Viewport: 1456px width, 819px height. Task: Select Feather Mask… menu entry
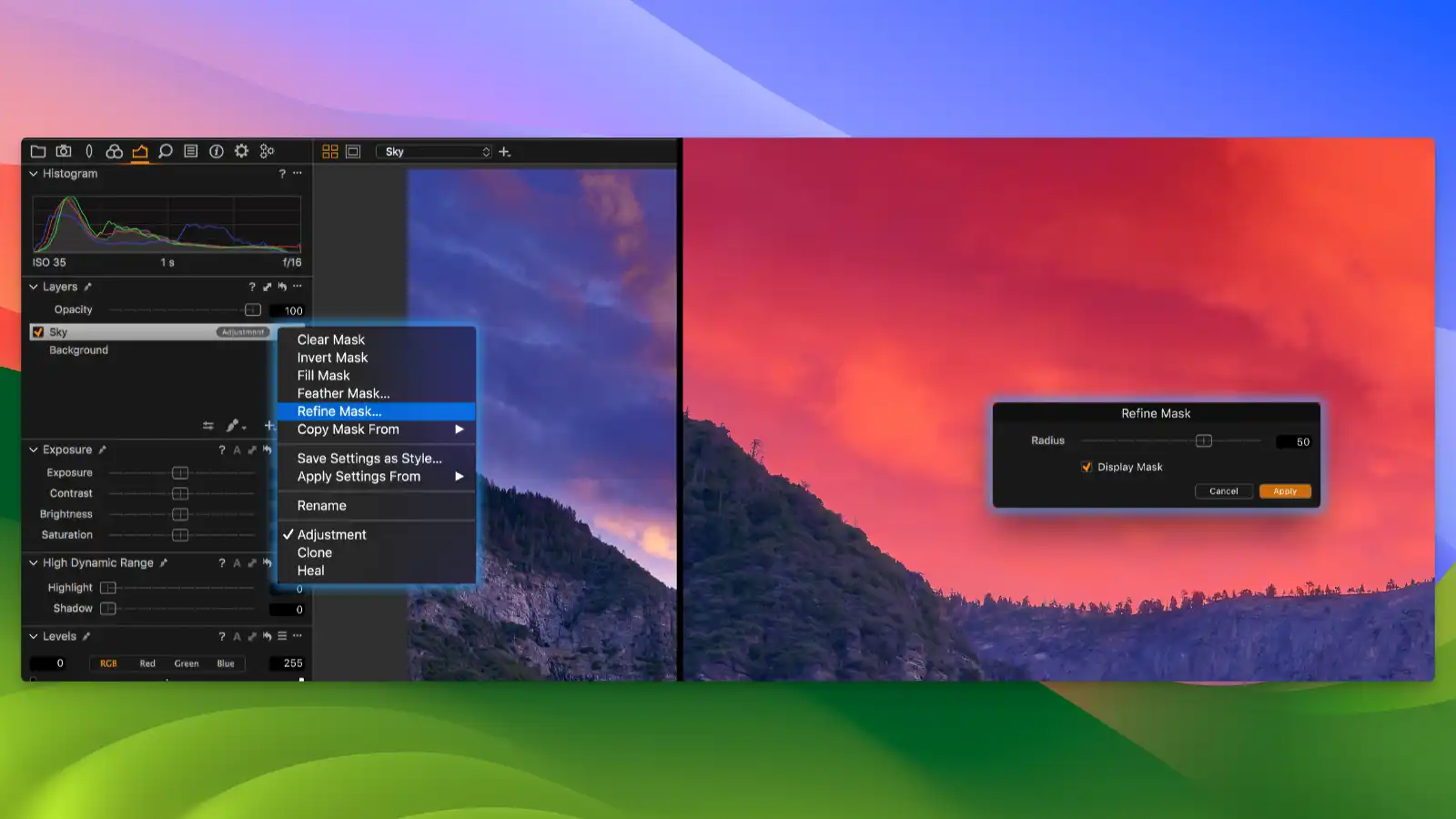(343, 393)
